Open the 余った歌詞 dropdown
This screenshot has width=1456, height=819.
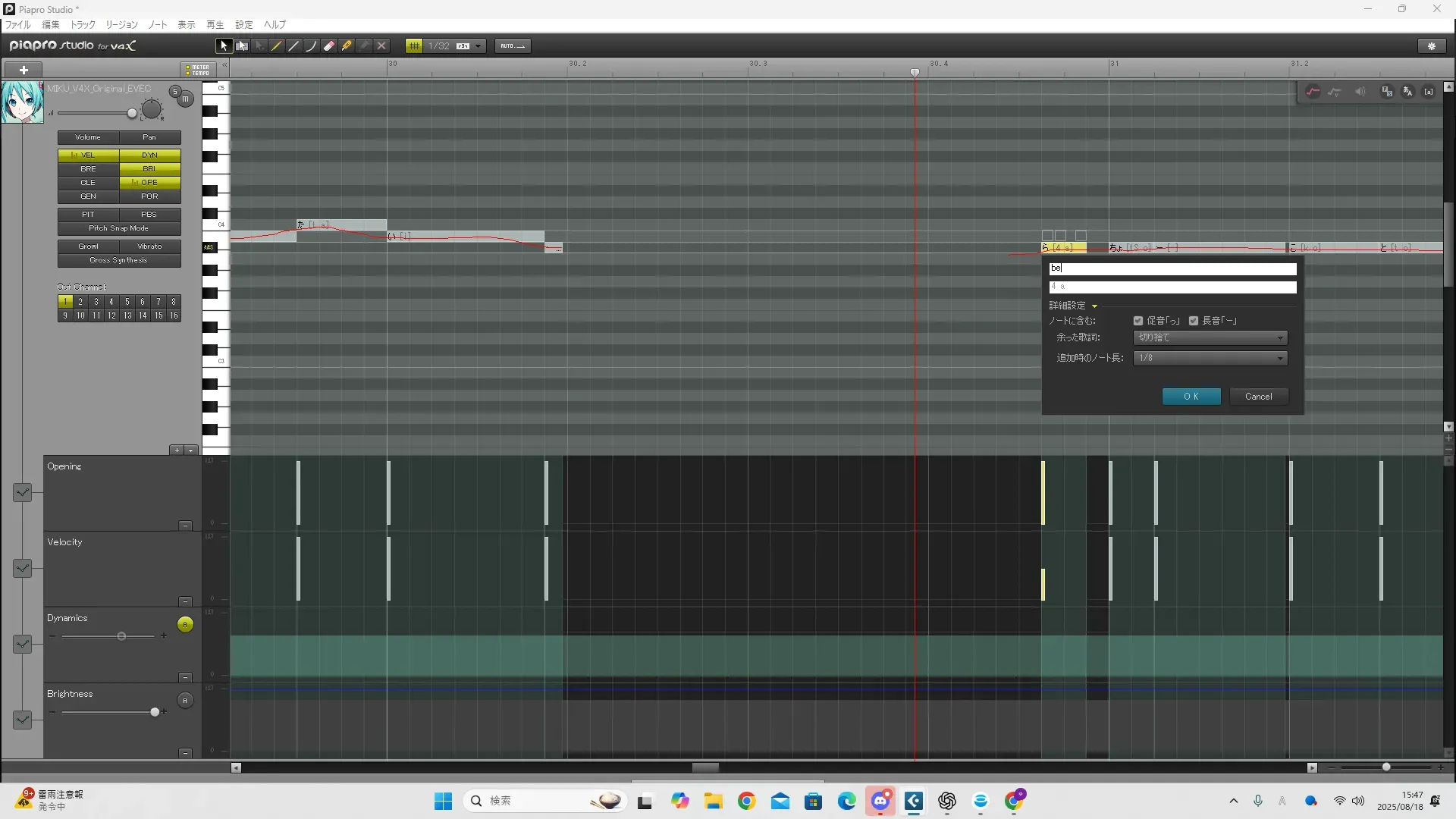point(1210,337)
